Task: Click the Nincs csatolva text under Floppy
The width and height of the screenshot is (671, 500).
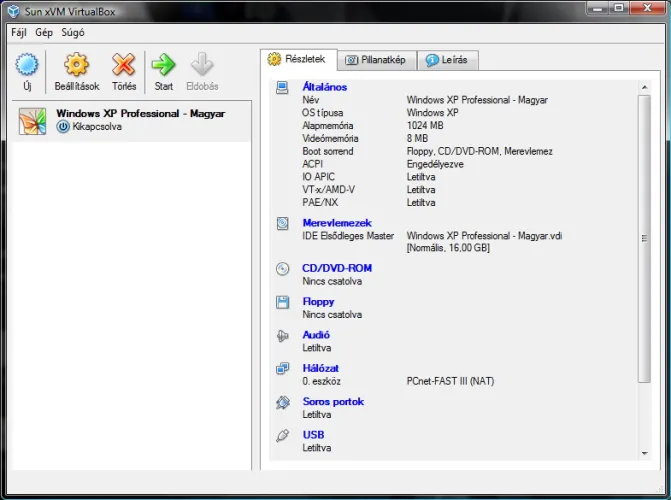Action: (332, 315)
